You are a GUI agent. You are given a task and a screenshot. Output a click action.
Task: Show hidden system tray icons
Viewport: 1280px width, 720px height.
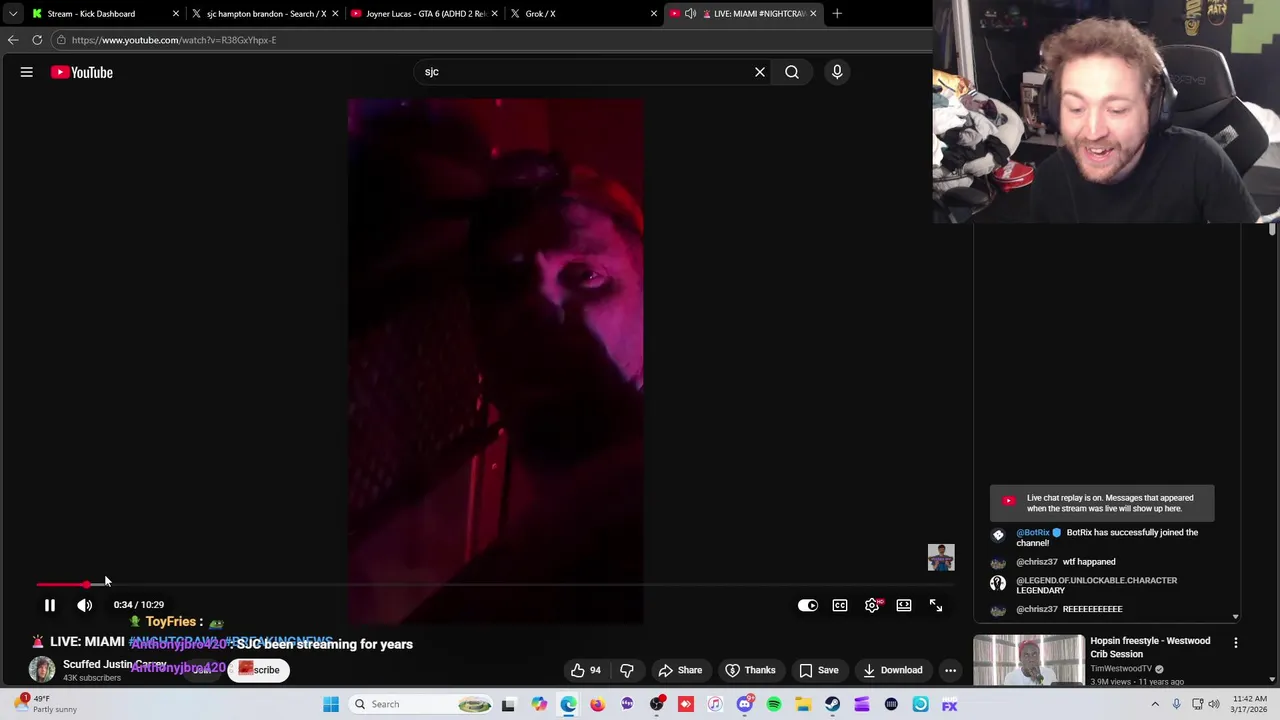(1155, 704)
